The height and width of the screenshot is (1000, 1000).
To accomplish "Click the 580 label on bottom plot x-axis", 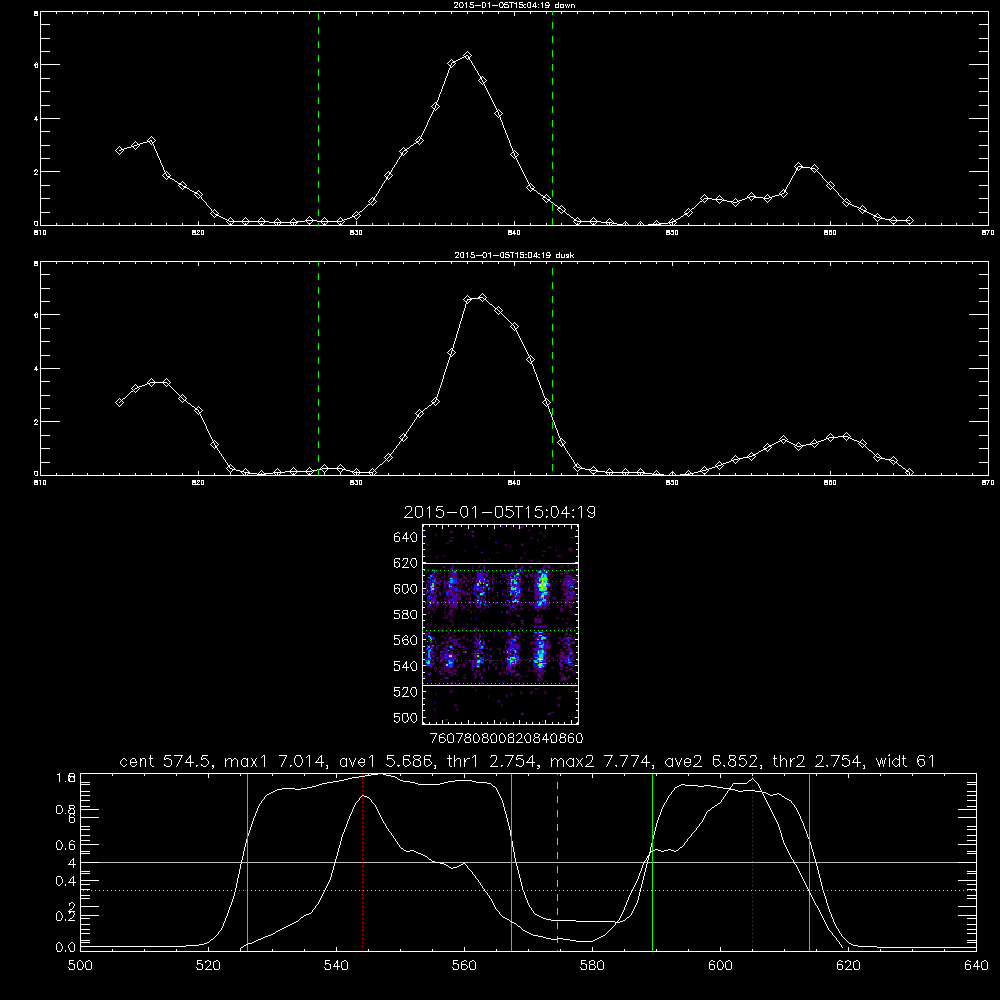I will 592,966.
